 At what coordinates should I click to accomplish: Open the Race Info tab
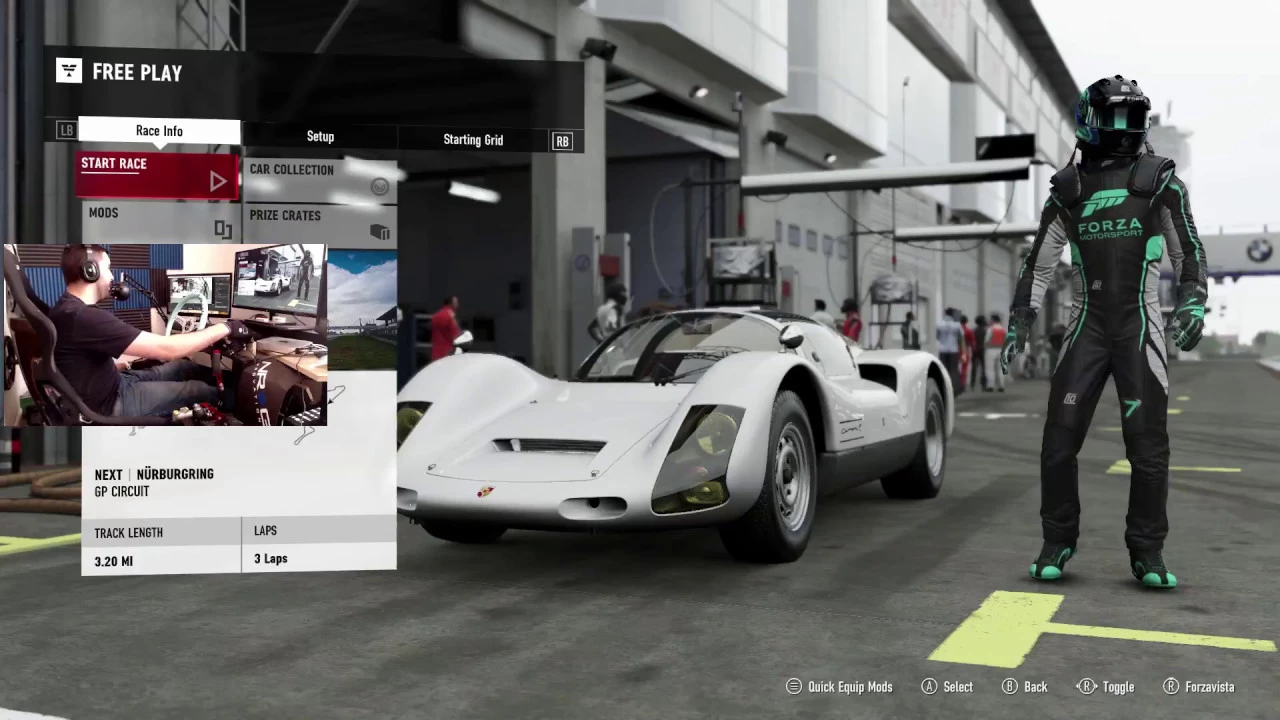[159, 131]
